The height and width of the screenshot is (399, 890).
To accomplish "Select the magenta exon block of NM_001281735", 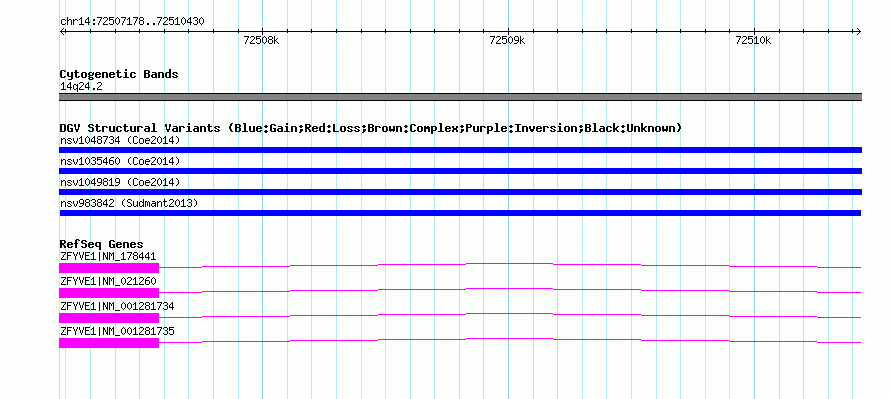I will [109, 343].
